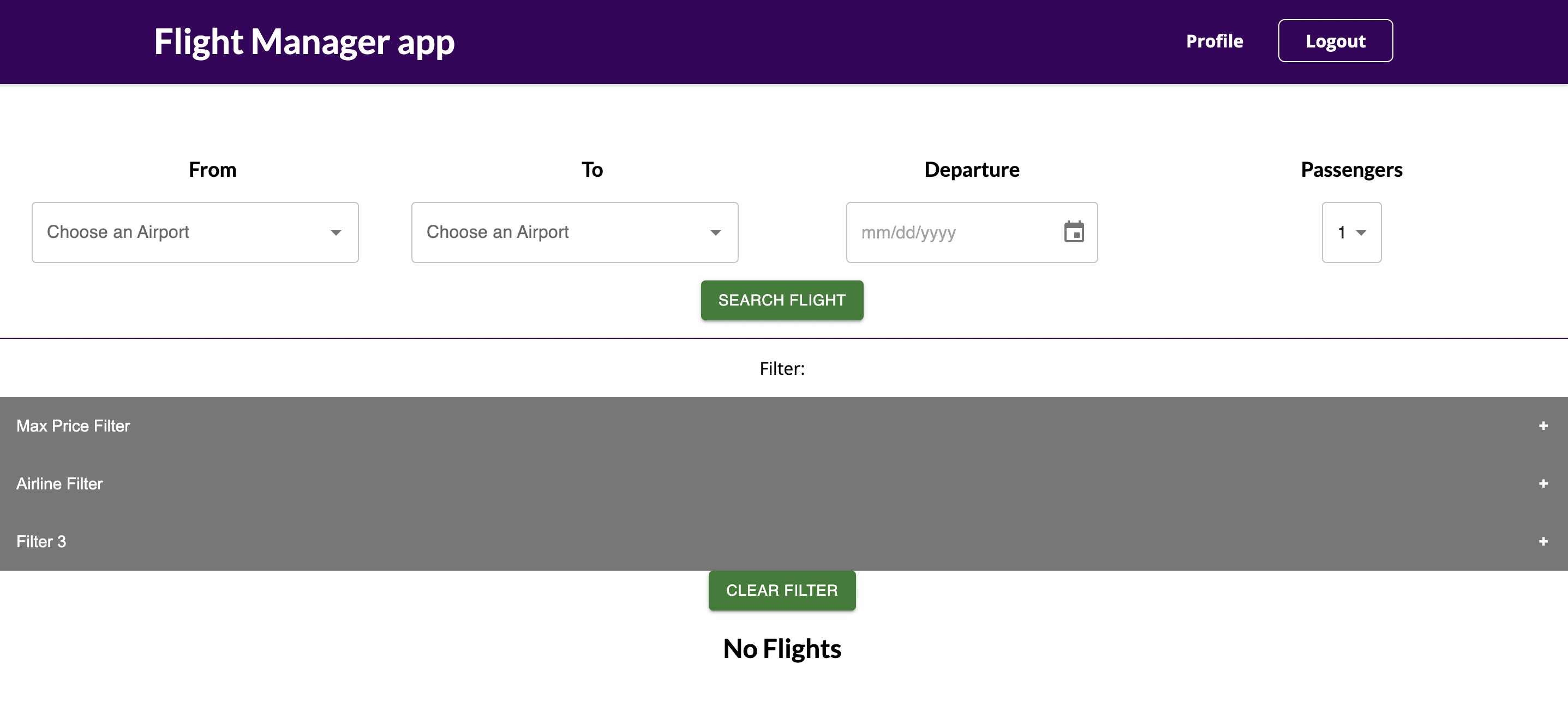
Task: Click the Passengers dropdown arrow
Action: pyautogui.click(x=1362, y=232)
